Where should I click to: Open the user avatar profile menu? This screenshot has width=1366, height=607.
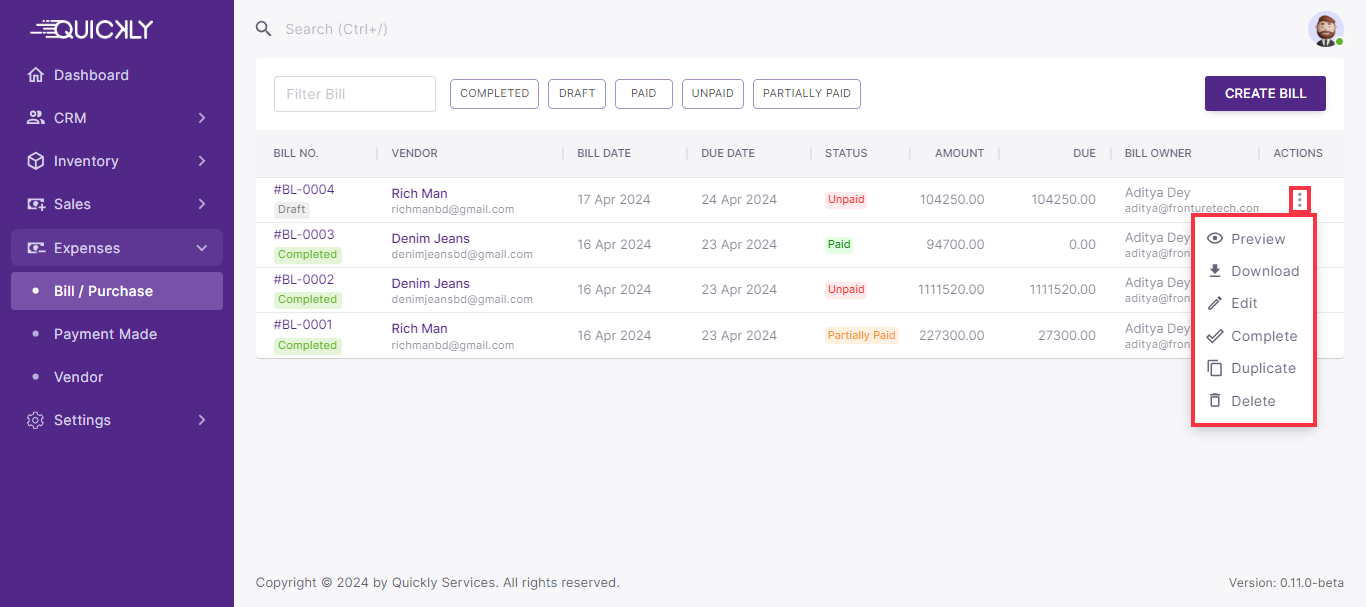point(1325,30)
